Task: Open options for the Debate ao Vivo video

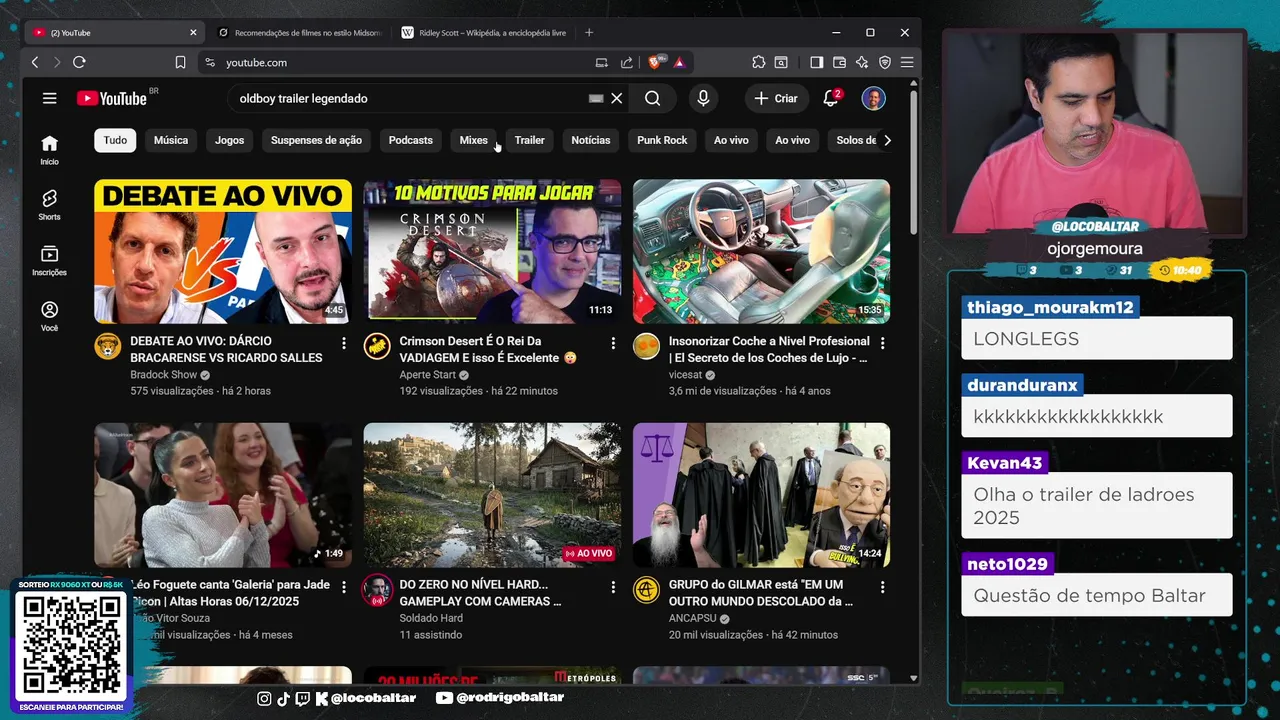Action: pos(344,343)
